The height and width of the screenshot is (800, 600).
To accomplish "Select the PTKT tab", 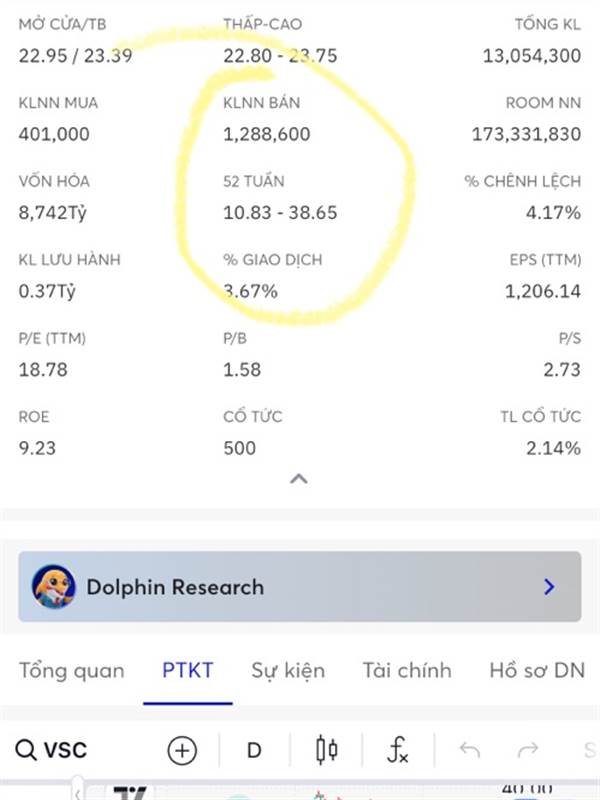I will coord(187,670).
